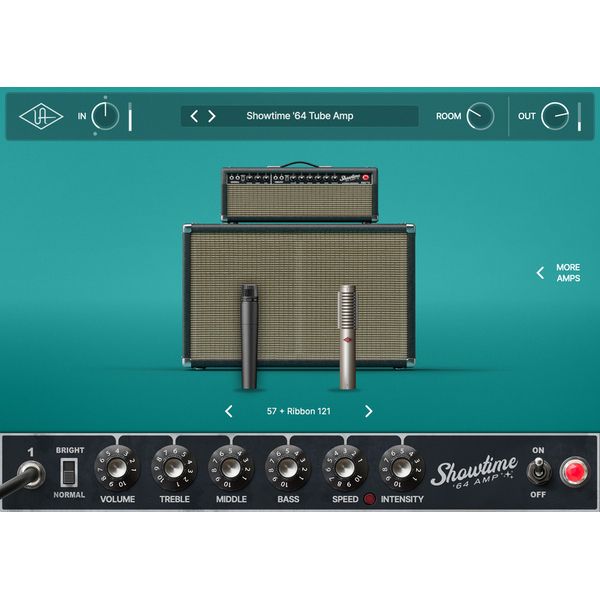Select the Ribbon 121 microphone
The image size is (600, 600).
tap(347, 338)
